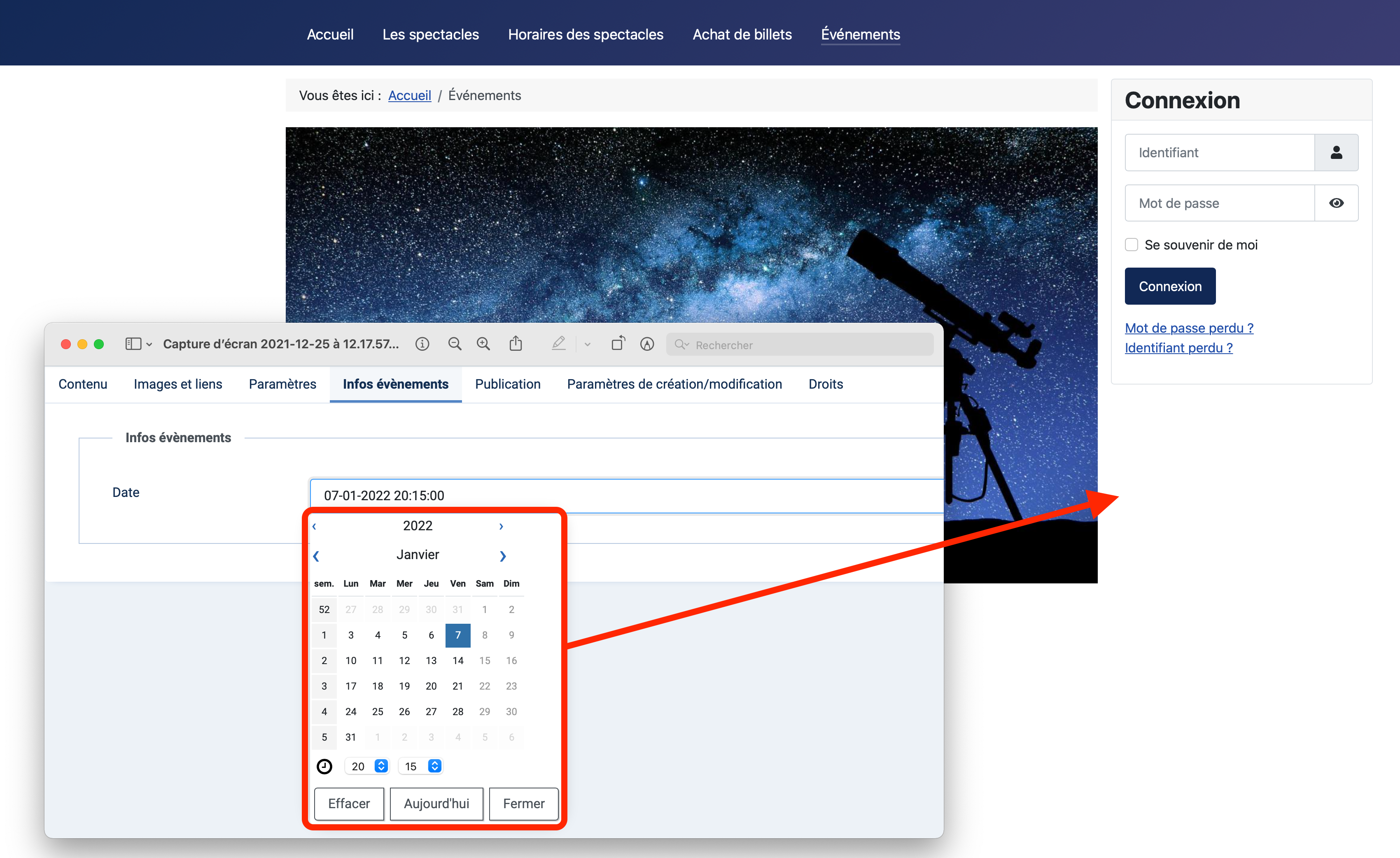Screen dimensions: 1400x858
Task: Go to the next year in the calendar
Action: click(x=501, y=526)
